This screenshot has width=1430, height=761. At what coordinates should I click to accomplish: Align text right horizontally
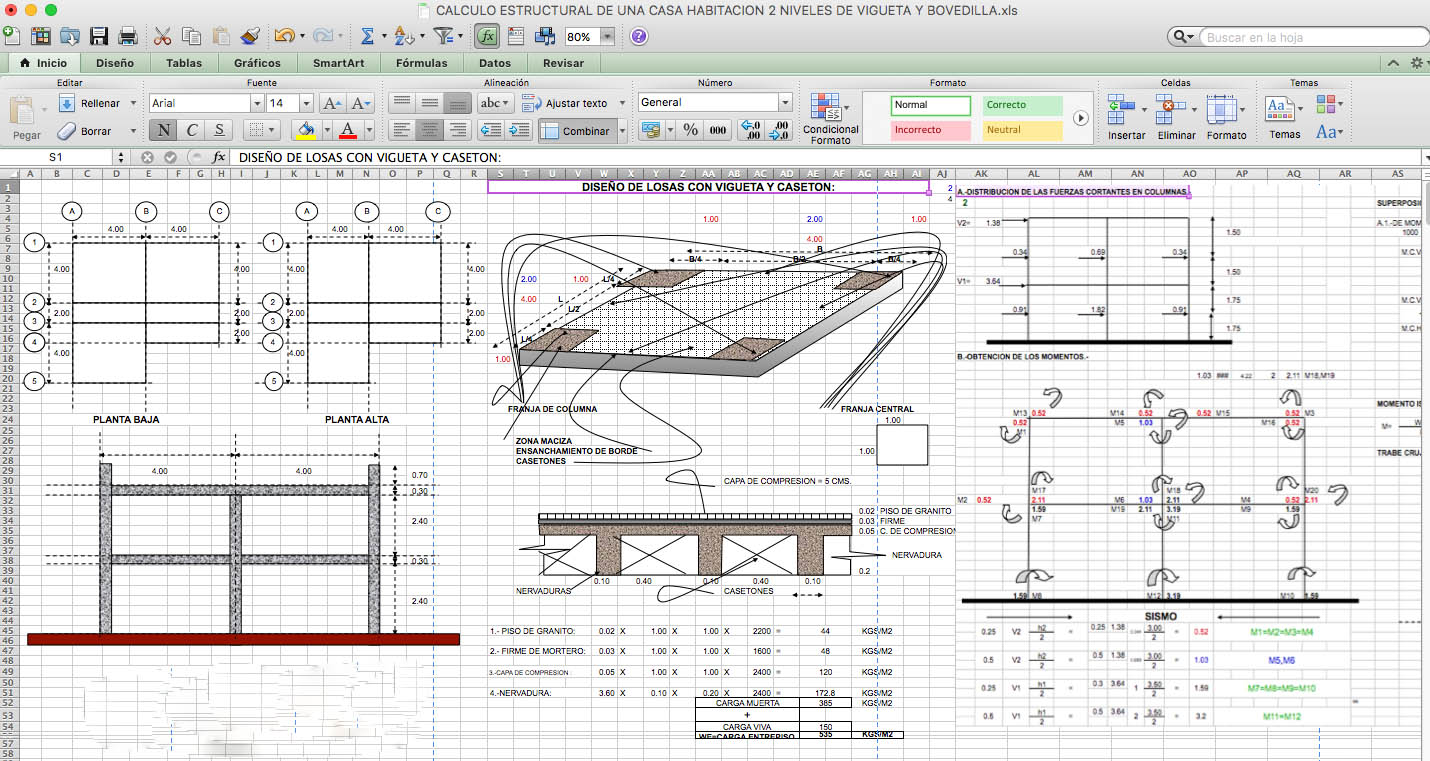[457, 130]
